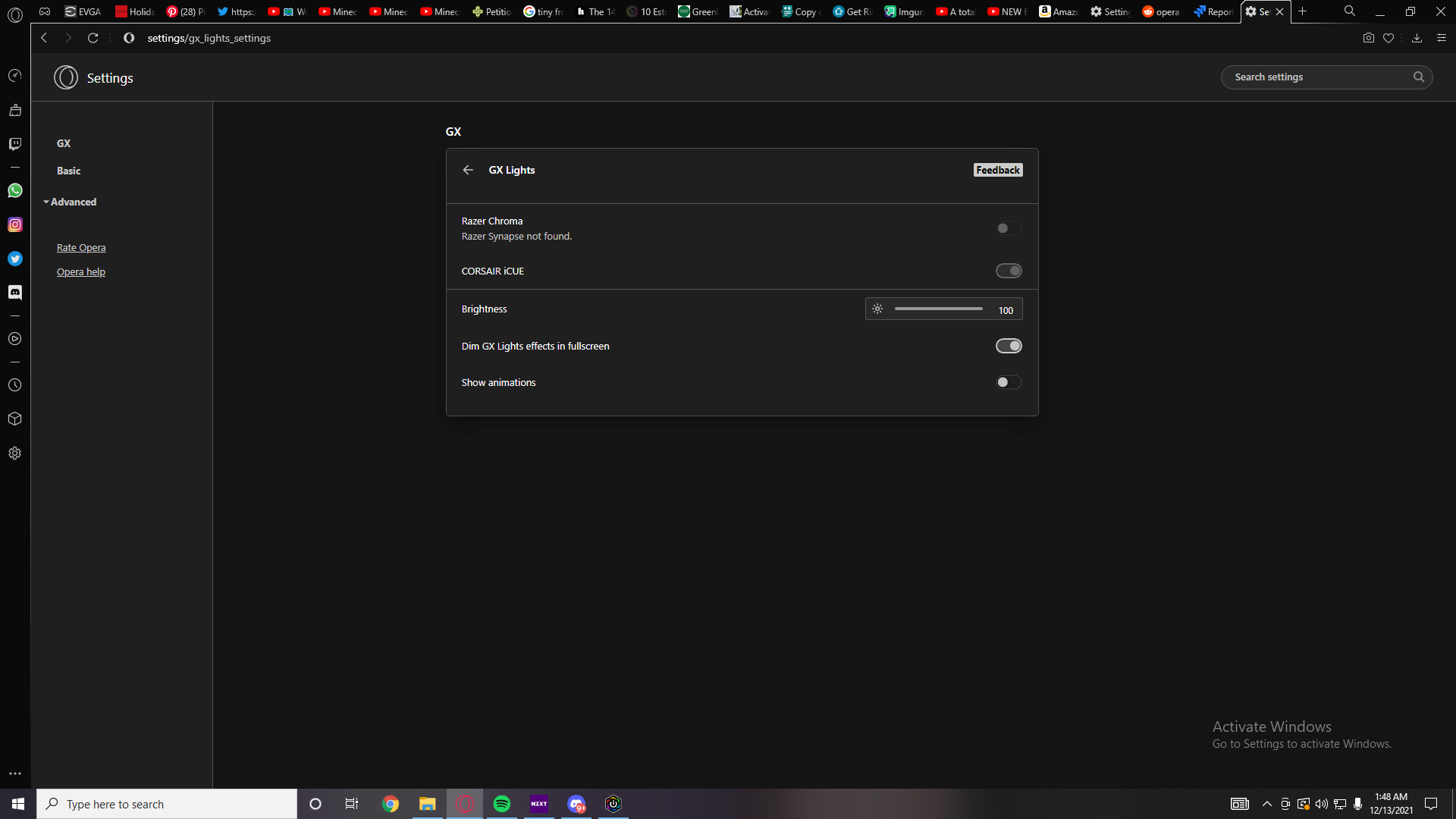Image resolution: width=1456 pixels, height=819 pixels.
Task: Click the File Explorer icon in taskbar
Action: tap(427, 803)
